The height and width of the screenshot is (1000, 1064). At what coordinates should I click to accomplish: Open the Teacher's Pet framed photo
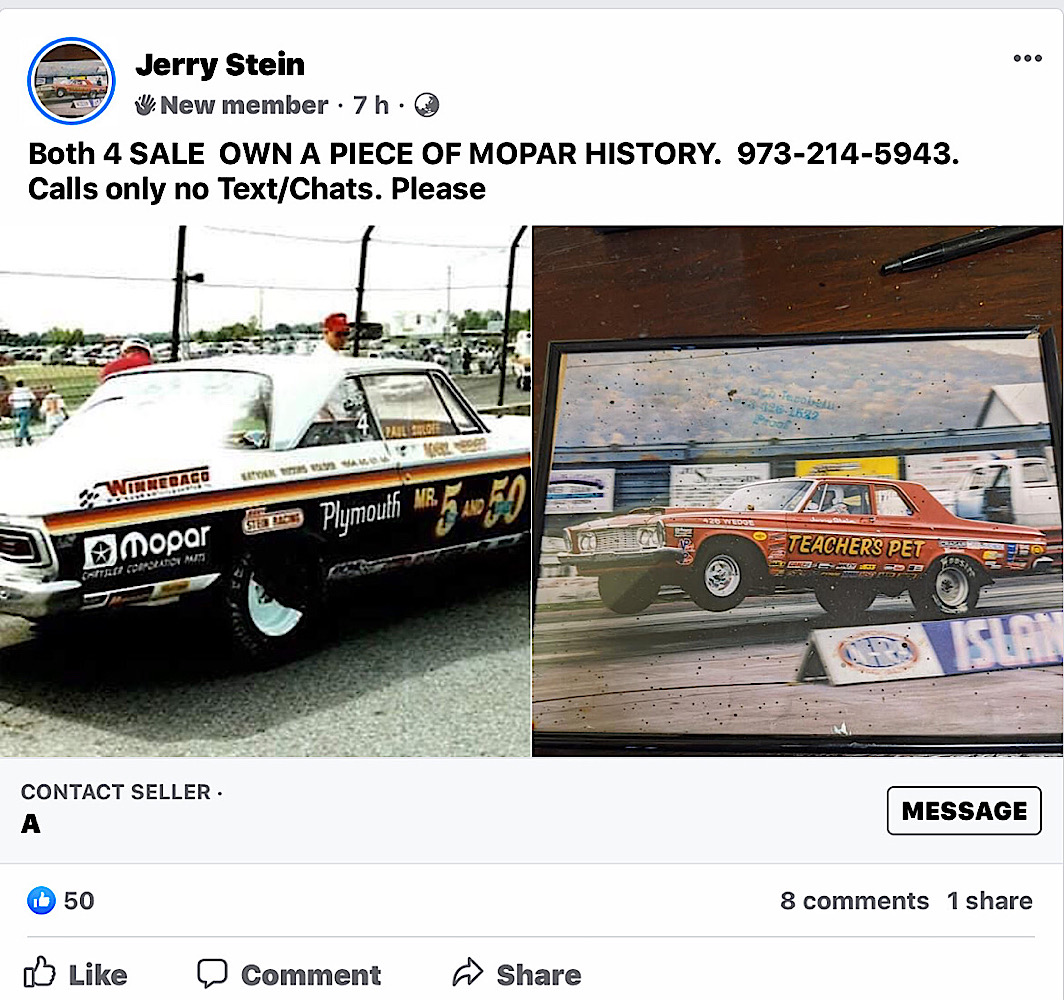798,491
